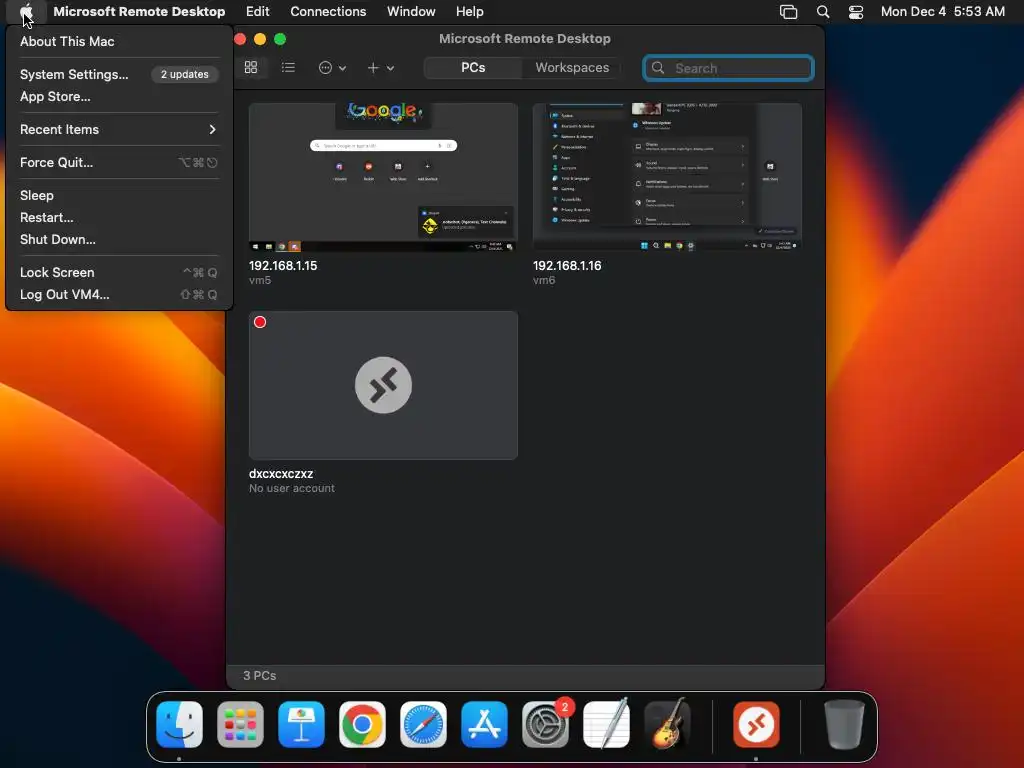Expand Recent Items submenu
Viewport: 1024px width, 768px height.
[119, 129]
